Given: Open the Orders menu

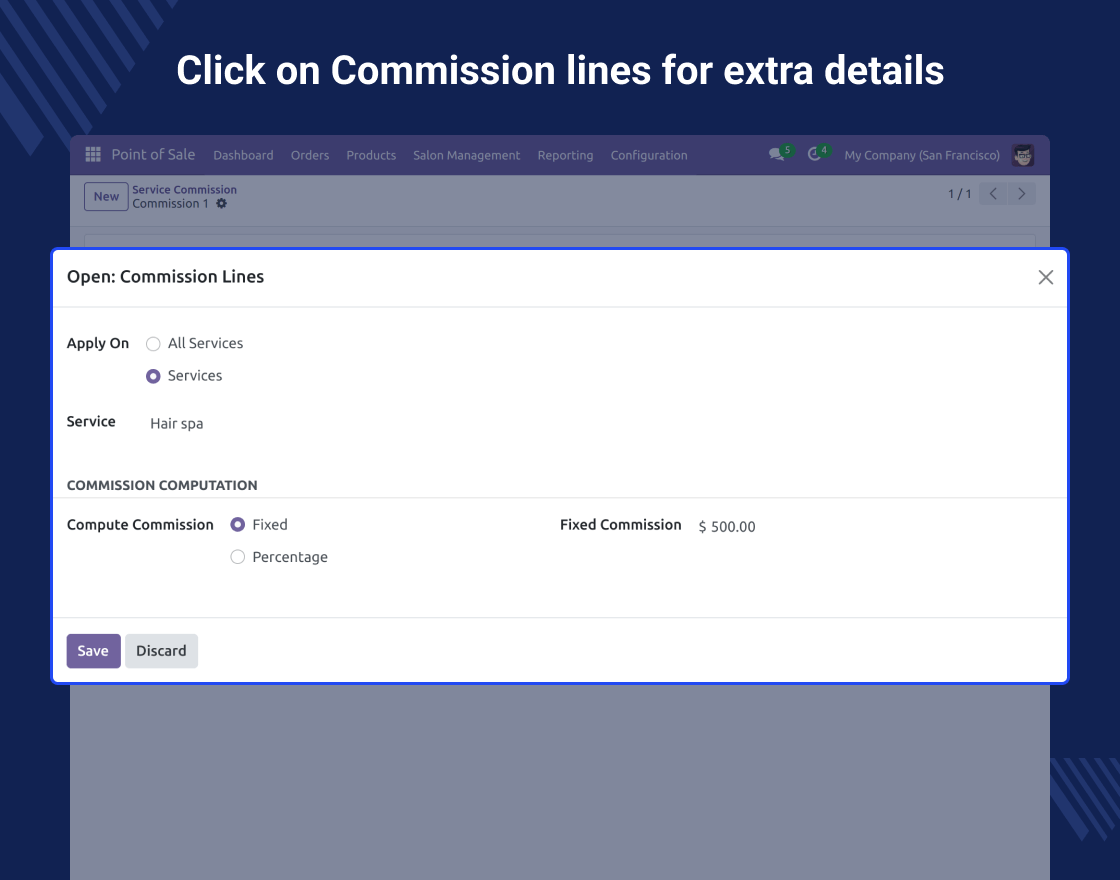Looking at the screenshot, I should pos(310,155).
